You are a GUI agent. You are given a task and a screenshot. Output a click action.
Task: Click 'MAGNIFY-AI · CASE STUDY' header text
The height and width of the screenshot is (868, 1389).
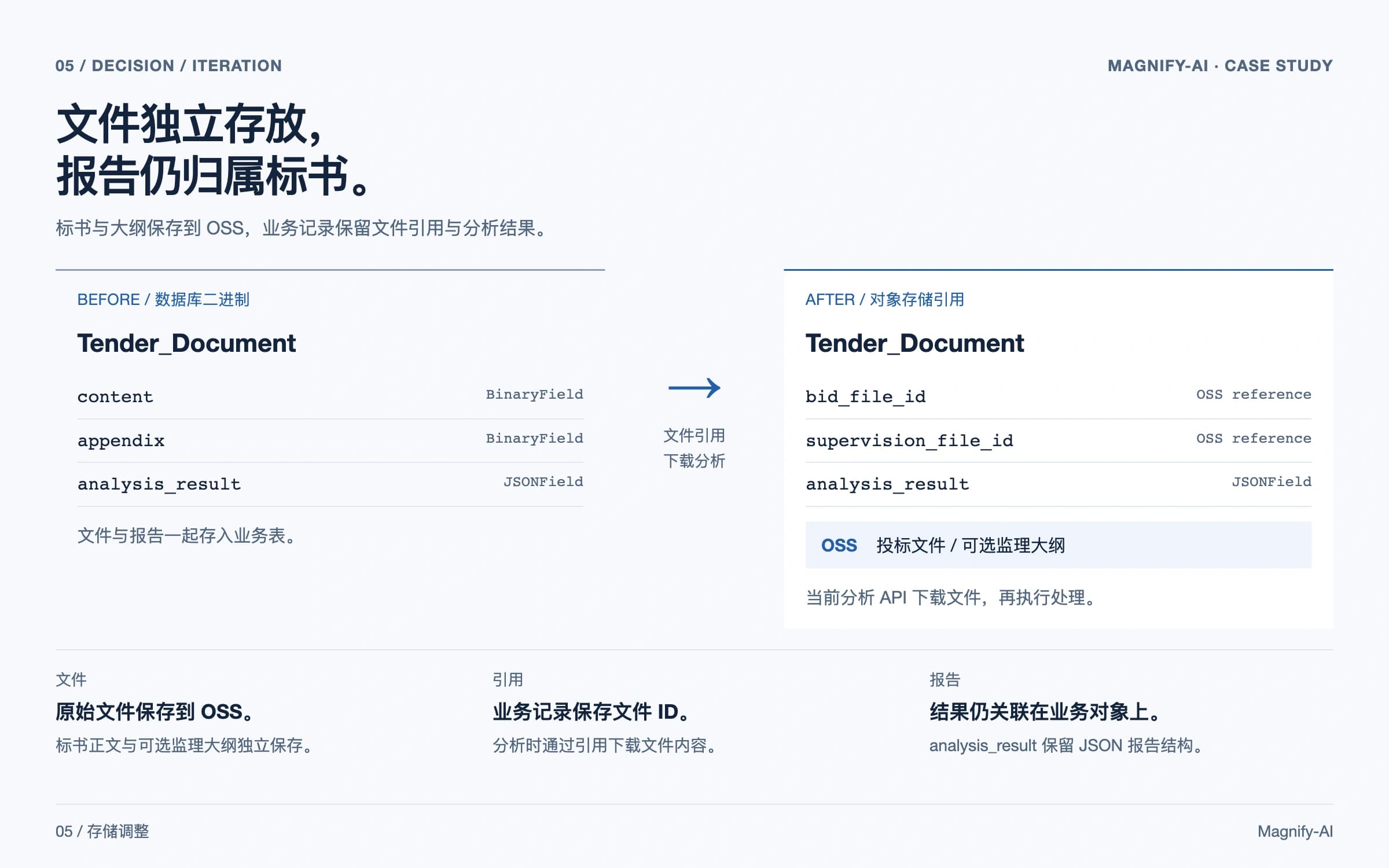point(1220,66)
